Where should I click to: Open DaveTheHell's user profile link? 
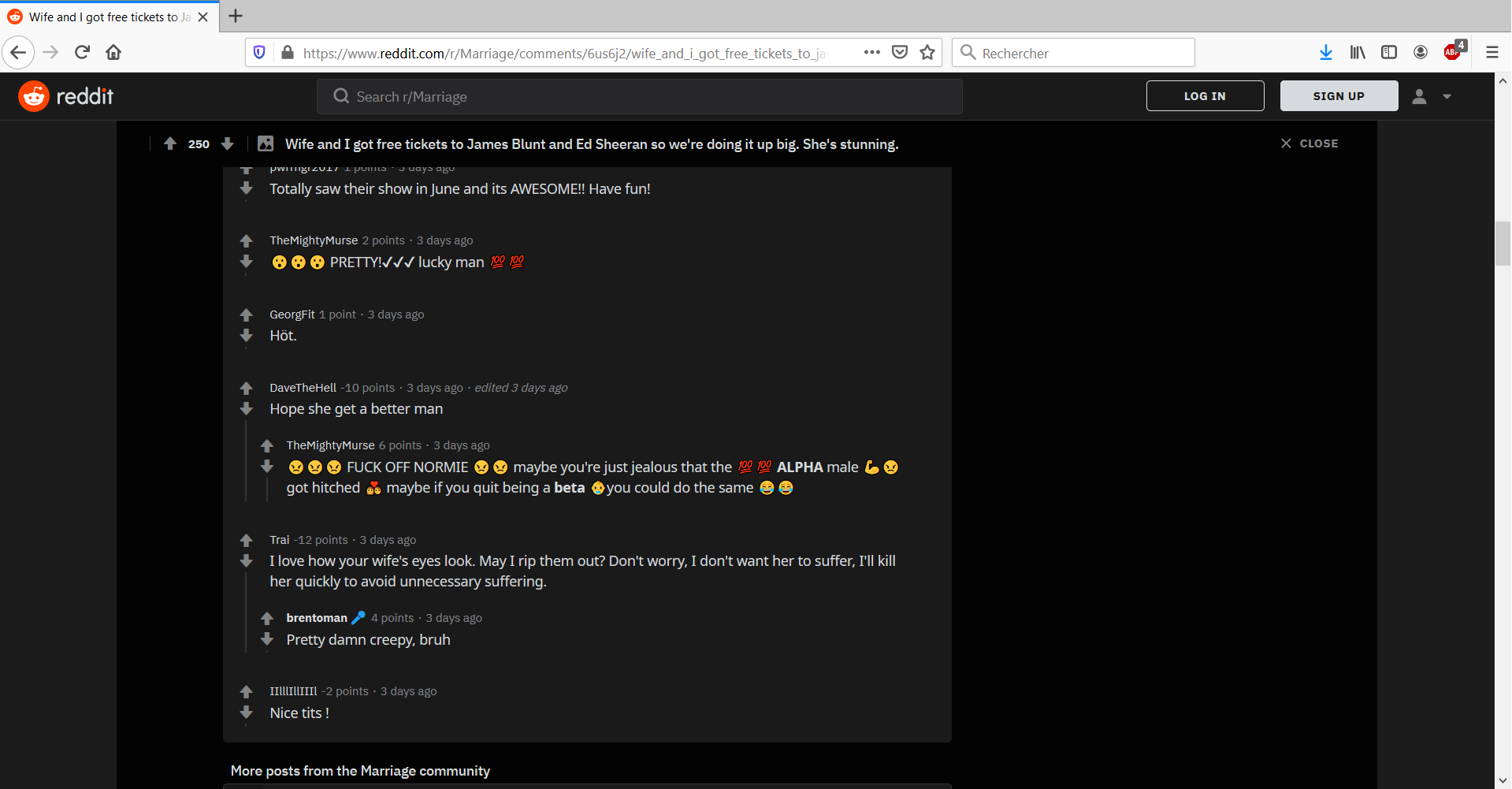point(303,388)
